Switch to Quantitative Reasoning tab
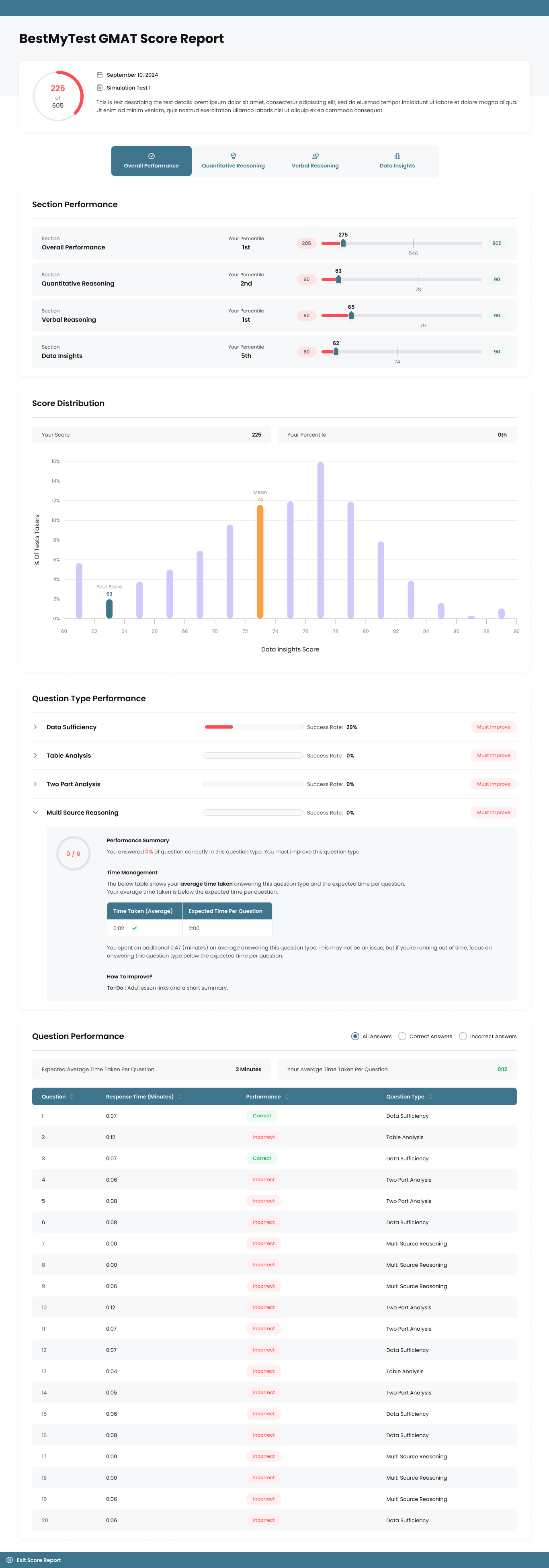This screenshot has width=549, height=1568. [x=234, y=161]
